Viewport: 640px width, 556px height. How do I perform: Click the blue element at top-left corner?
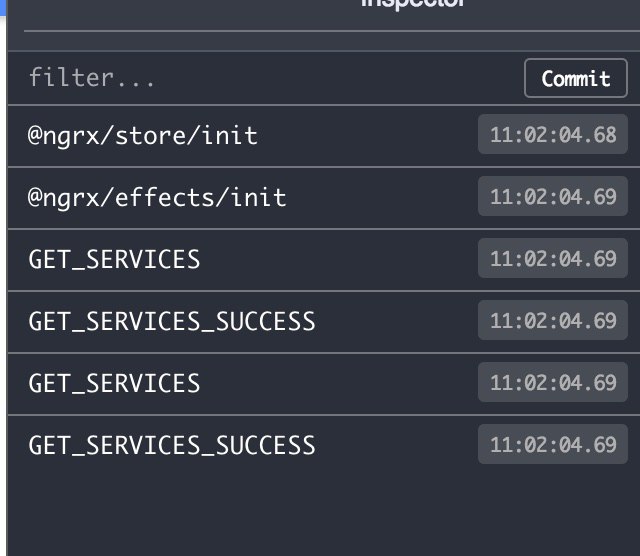point(2,7)
